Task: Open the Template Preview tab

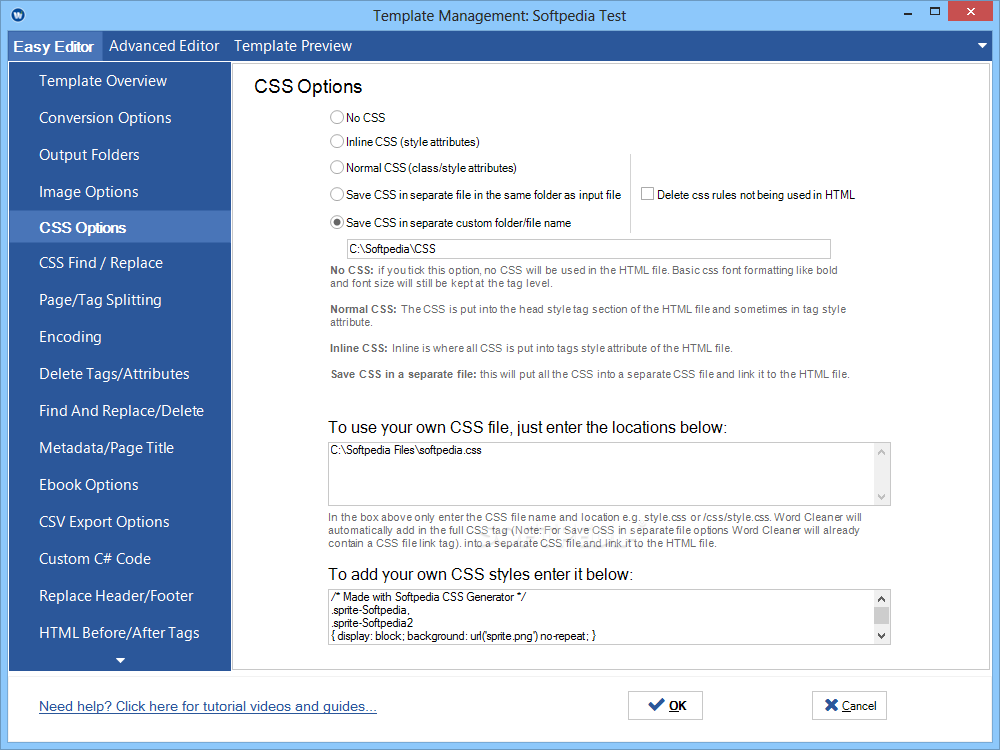Action: (x=293, y=46)
